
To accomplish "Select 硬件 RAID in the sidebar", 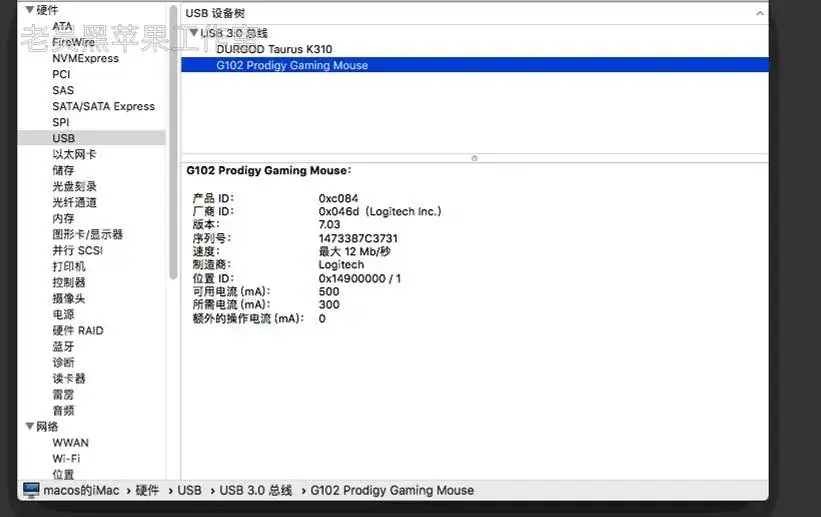I will [78, 331].
